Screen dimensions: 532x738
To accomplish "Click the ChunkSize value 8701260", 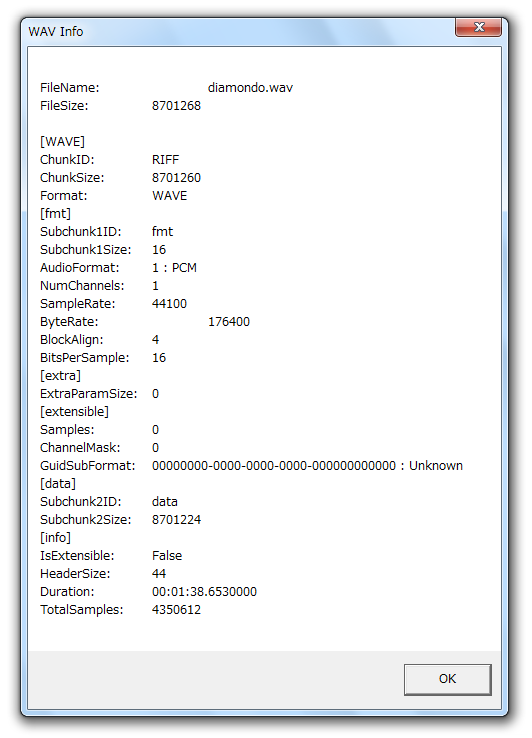I will coord(176,178).
